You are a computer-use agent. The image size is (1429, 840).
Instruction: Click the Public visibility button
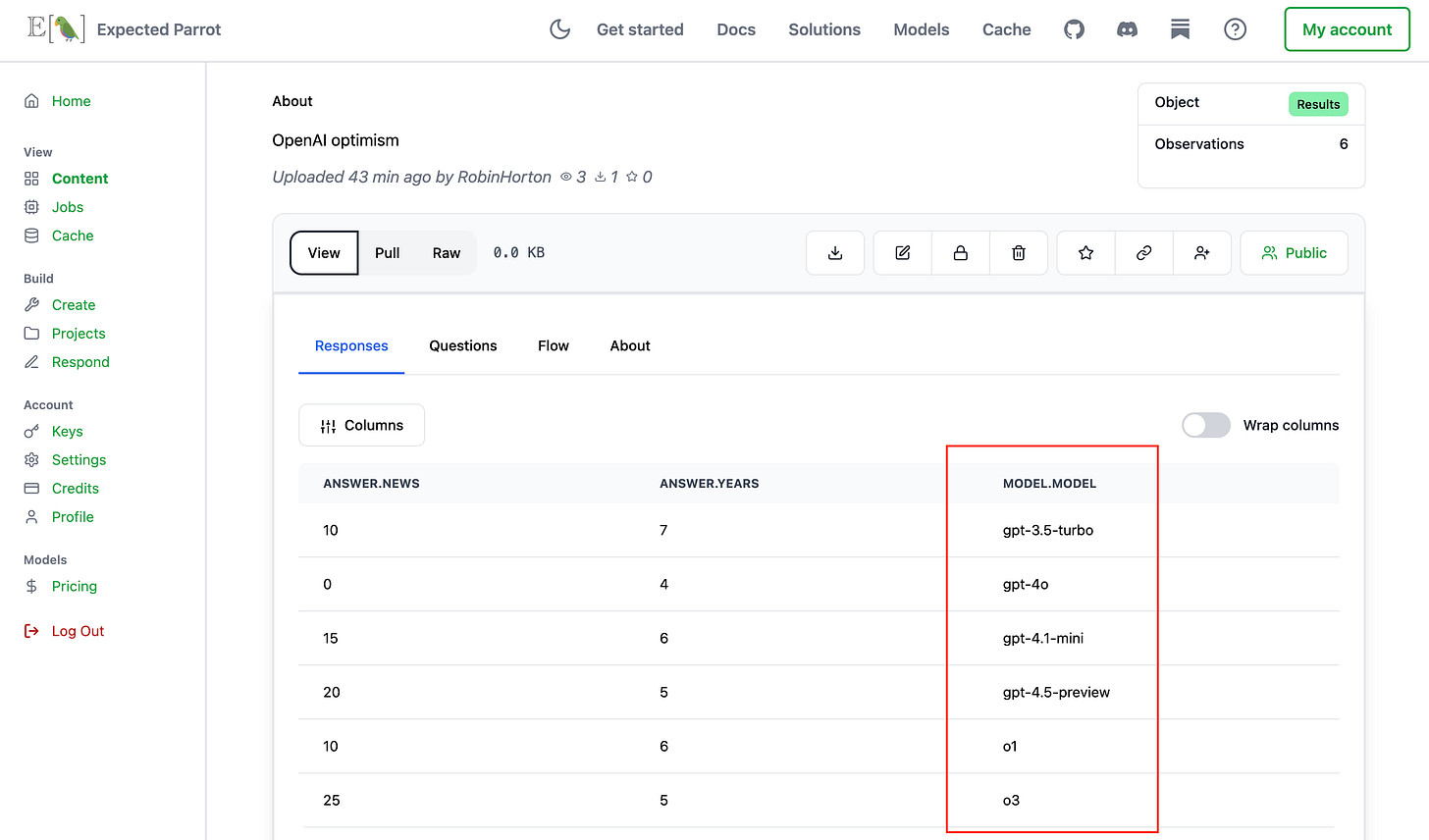pos(1294,253)
